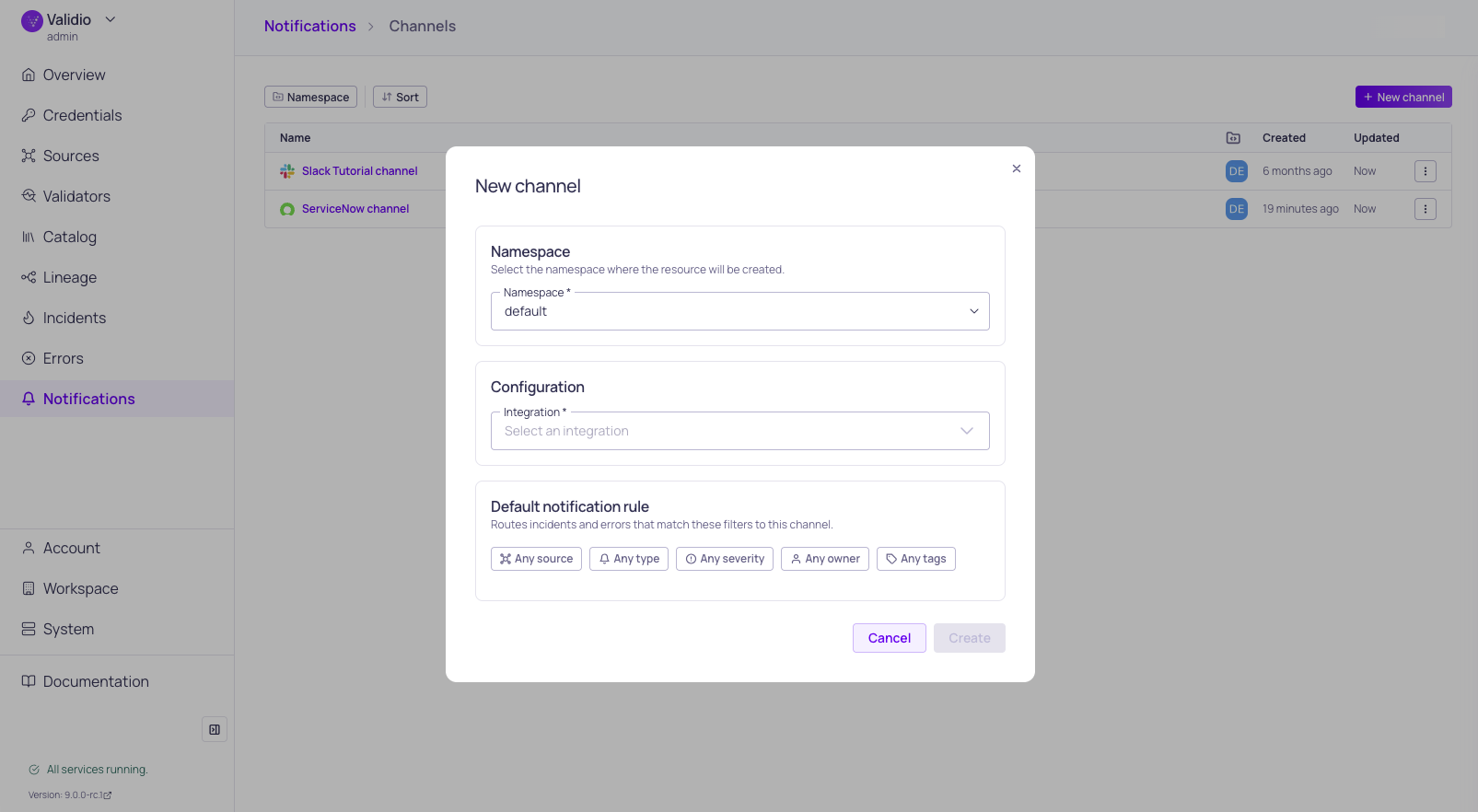The height and width of the screenshot is (812, 1478).
Task: Click the Any type filter chip
Action: coord(629,559)
